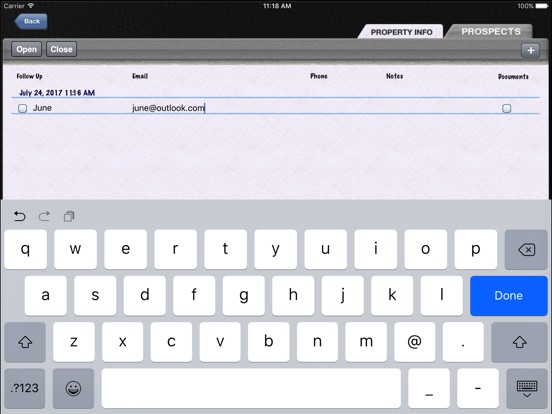
Task: Add a new prospect with plus button
Action: [531, 50]
